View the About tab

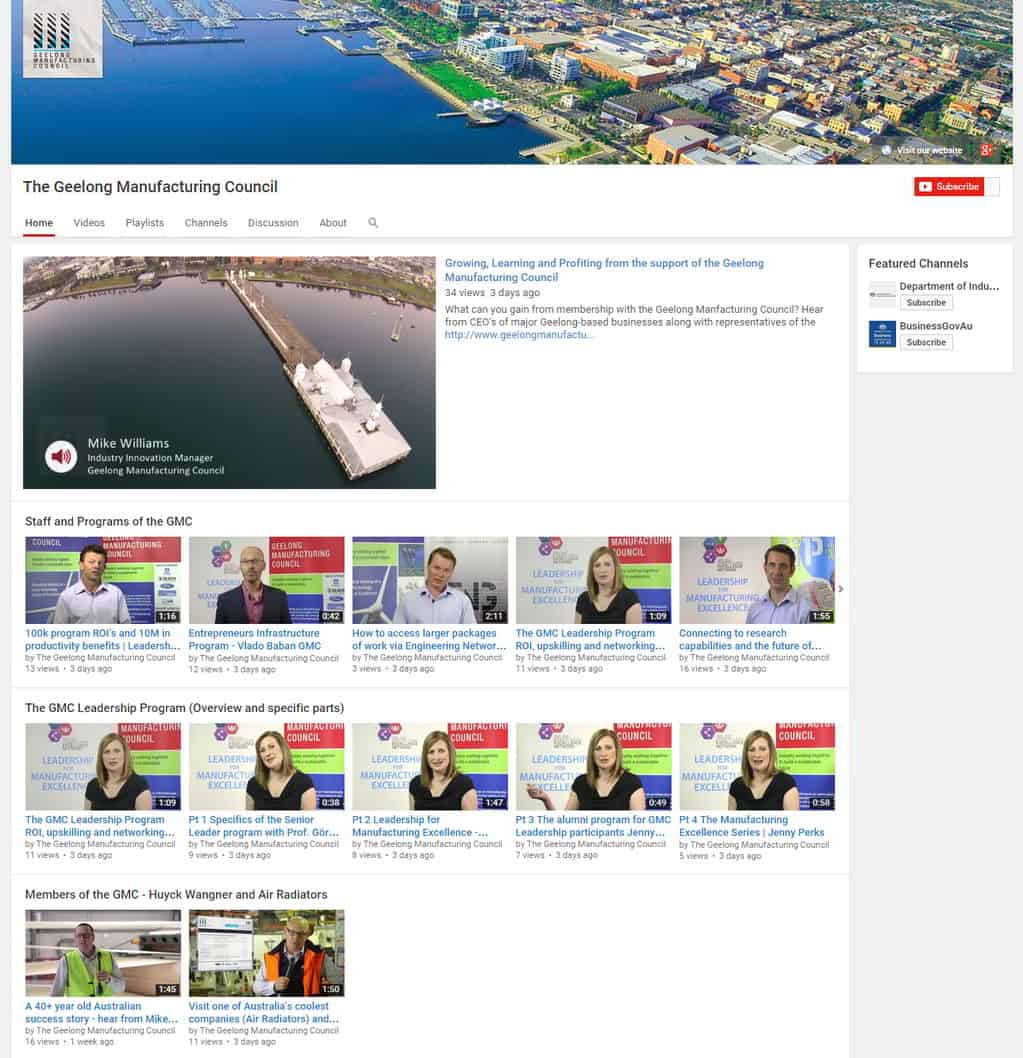pyautogui.click(x=333, y=223)
